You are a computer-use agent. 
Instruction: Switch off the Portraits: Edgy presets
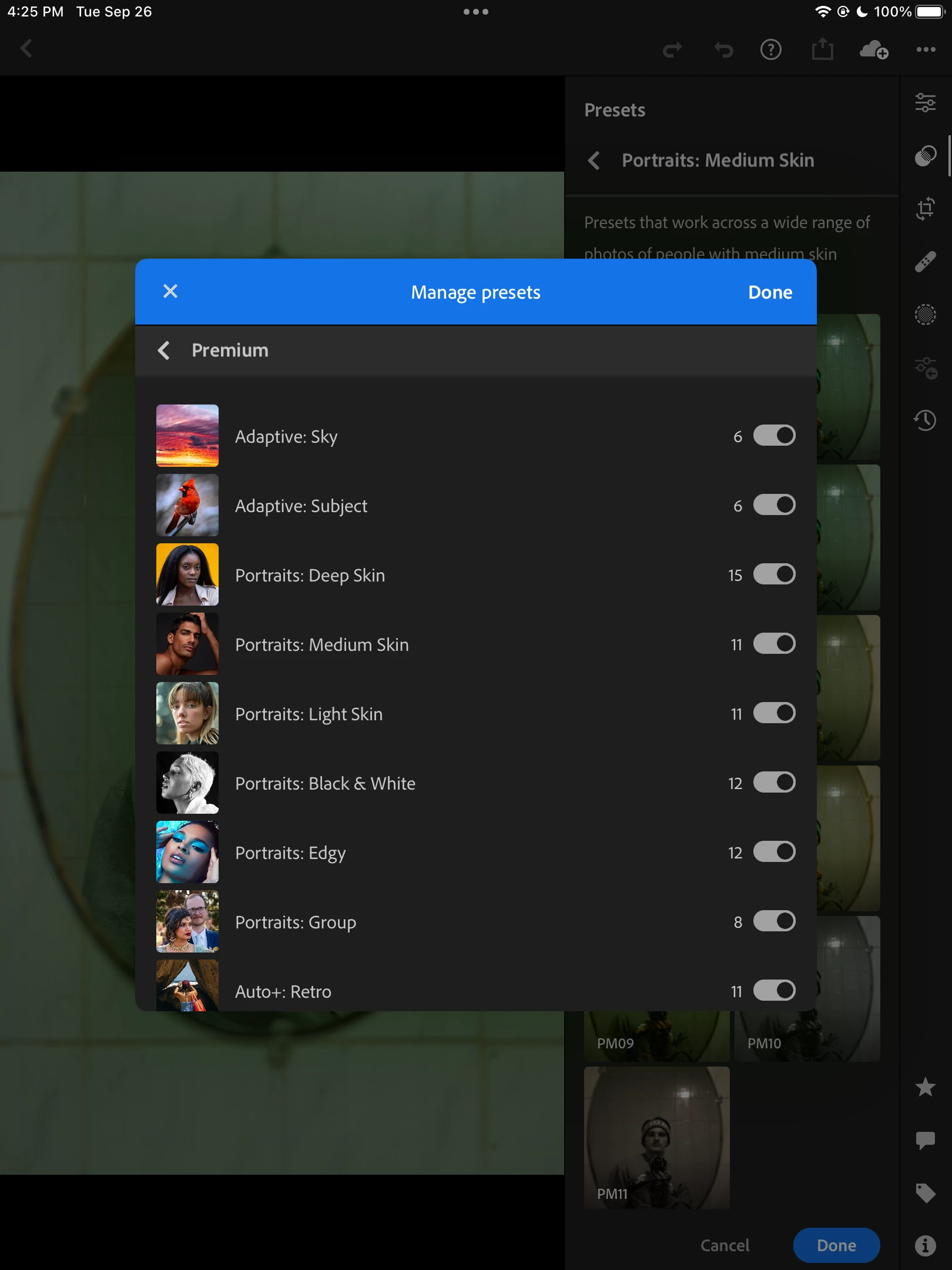pyautogui.click(x=775, y=852)
